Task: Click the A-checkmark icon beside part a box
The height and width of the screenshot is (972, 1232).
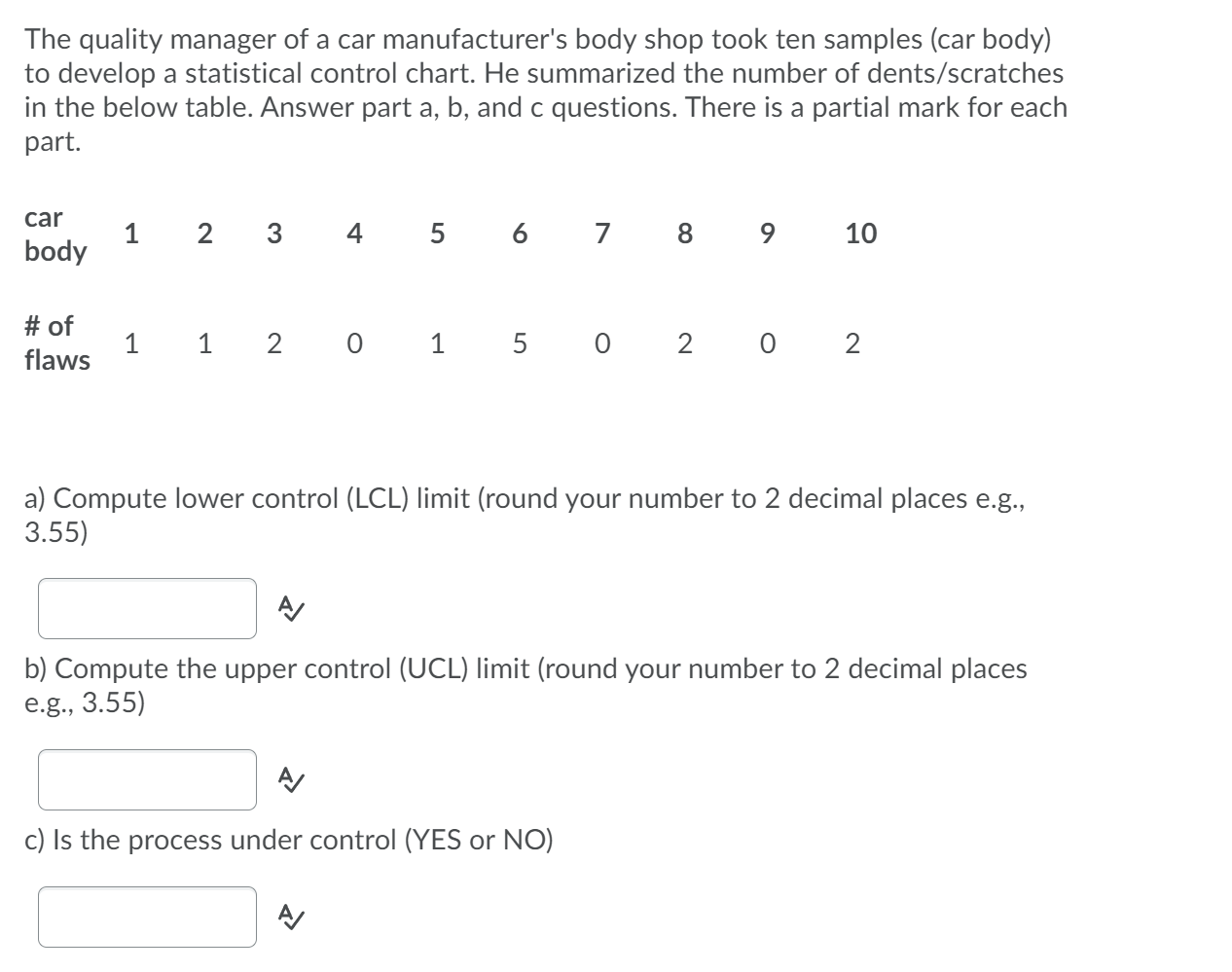Action: [290, 608]
